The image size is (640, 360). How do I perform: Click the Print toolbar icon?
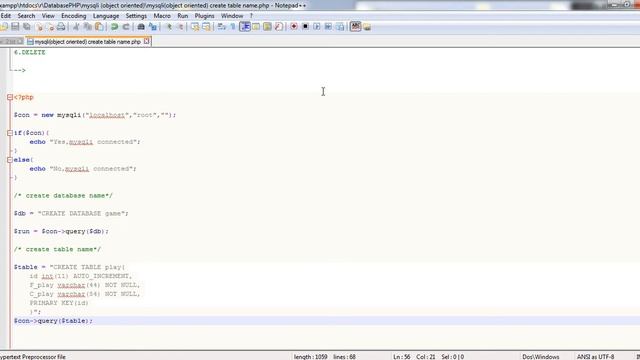pyautogui.click(x=61, y=27)
